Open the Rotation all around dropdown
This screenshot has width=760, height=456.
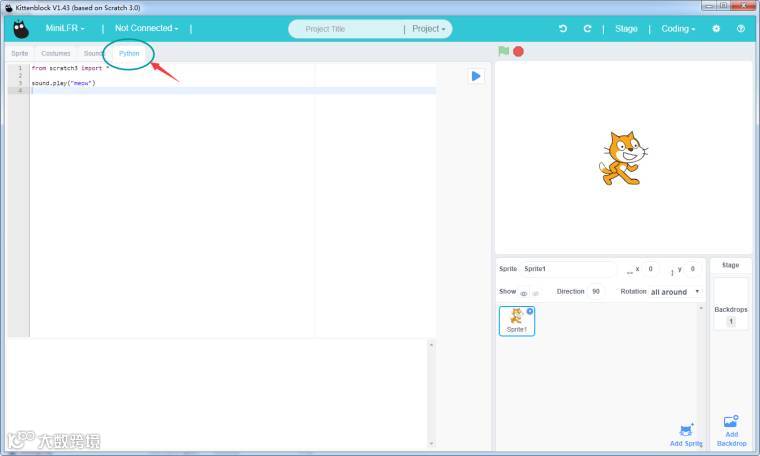tap(675, 292)
